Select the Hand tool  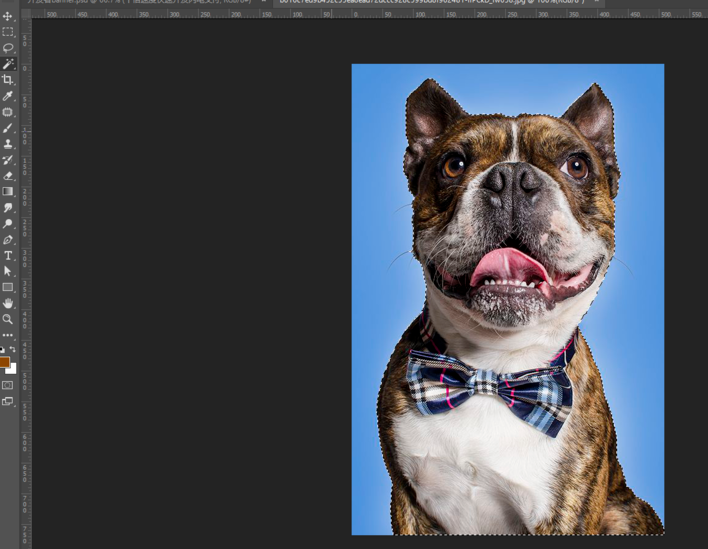[8, 303]
